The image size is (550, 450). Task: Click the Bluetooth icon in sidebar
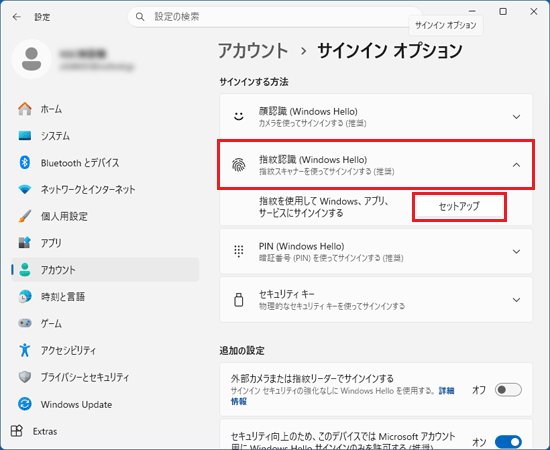[x=25, y=162]
